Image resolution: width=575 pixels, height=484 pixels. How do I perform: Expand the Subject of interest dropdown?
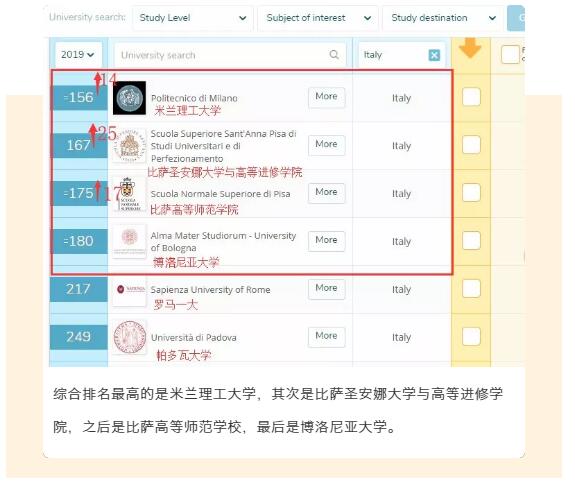coord(318,18)
